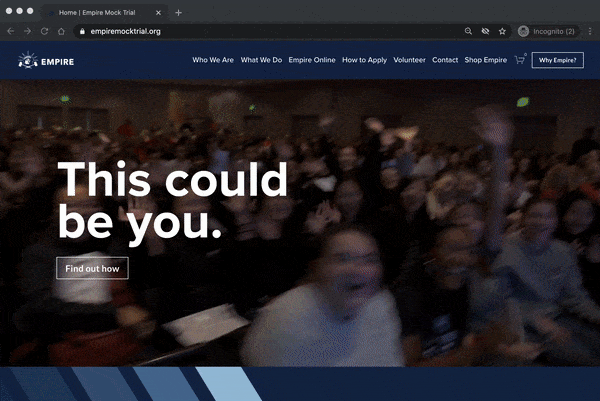
Task: Open the shopping cart icon
Action: click(x=520, y=60)
